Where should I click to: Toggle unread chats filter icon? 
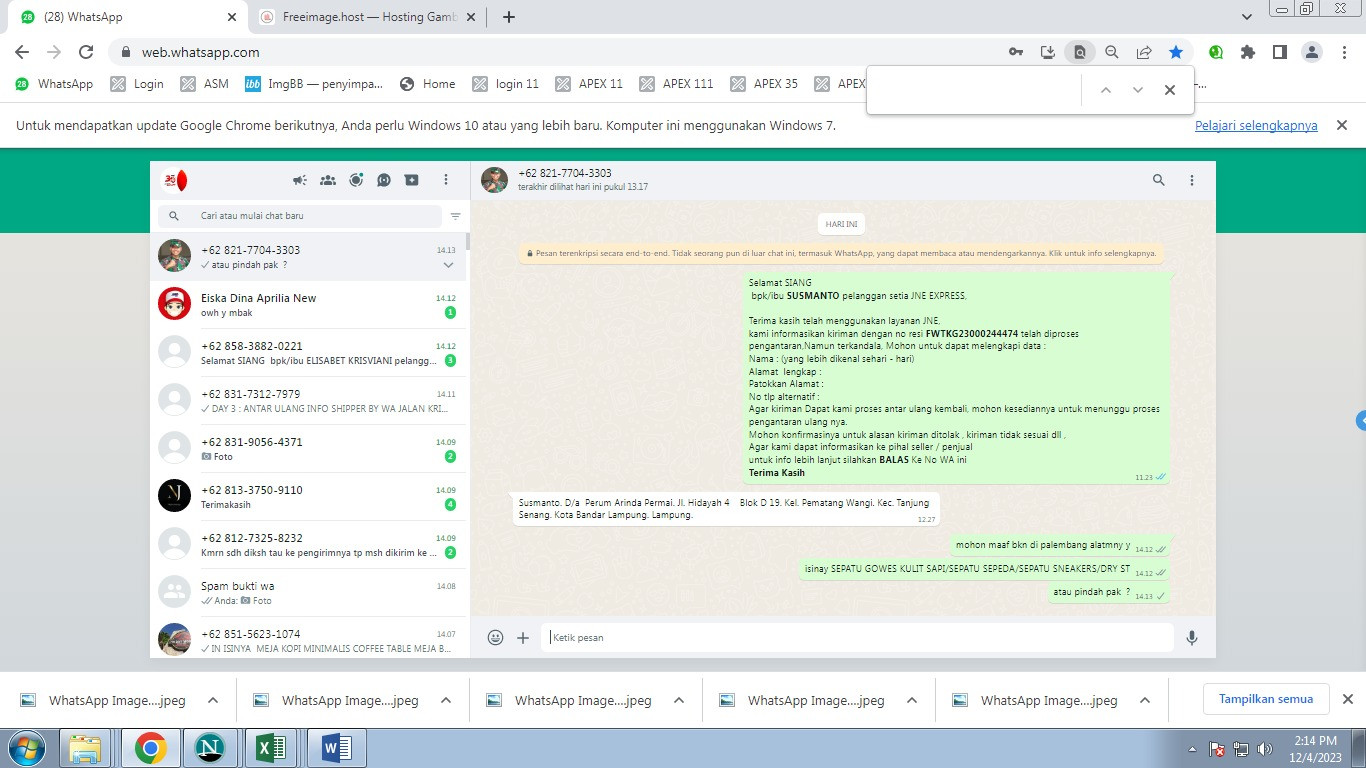click(455, 216)
